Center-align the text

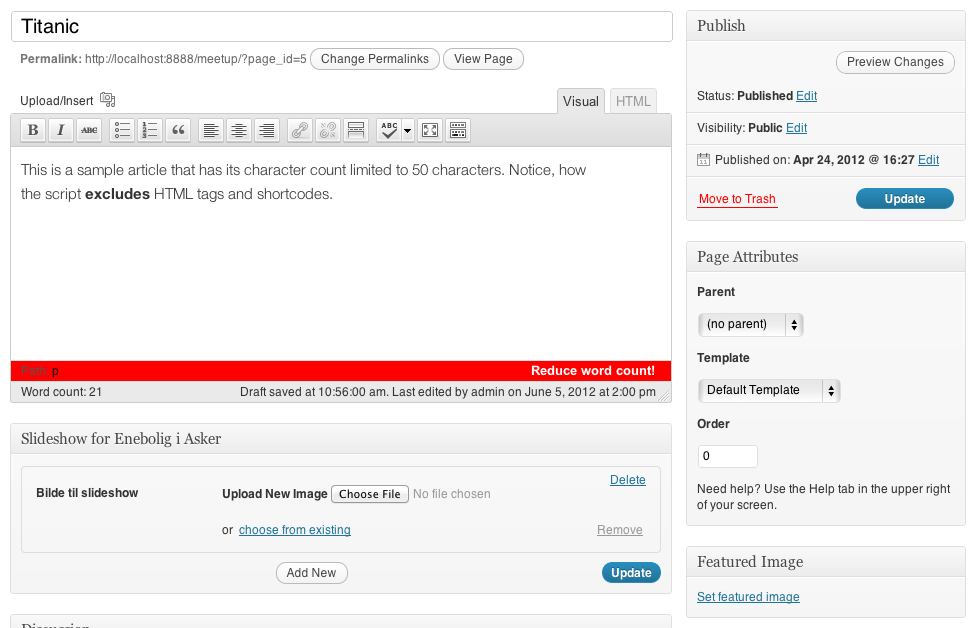pos(239,130)
